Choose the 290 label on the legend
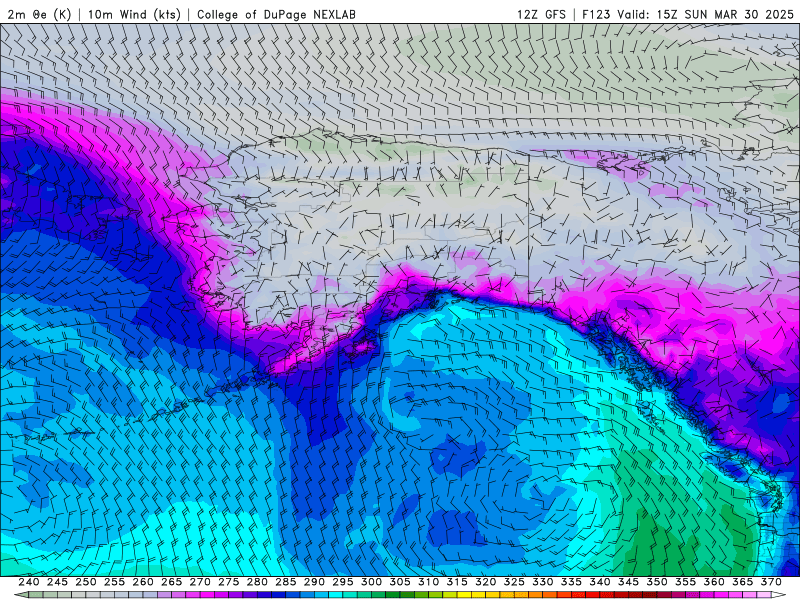Screen dimensions: 800x600 coord(314,582)
